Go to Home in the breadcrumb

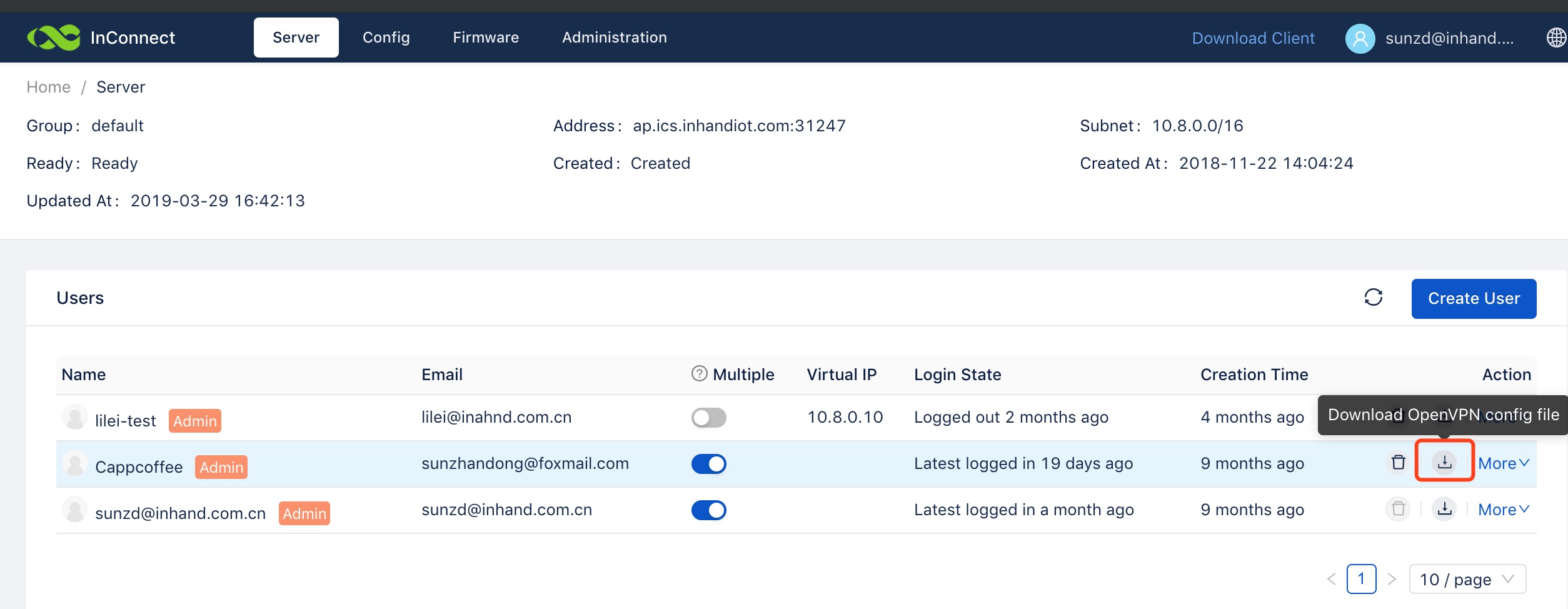pos(48,87)
